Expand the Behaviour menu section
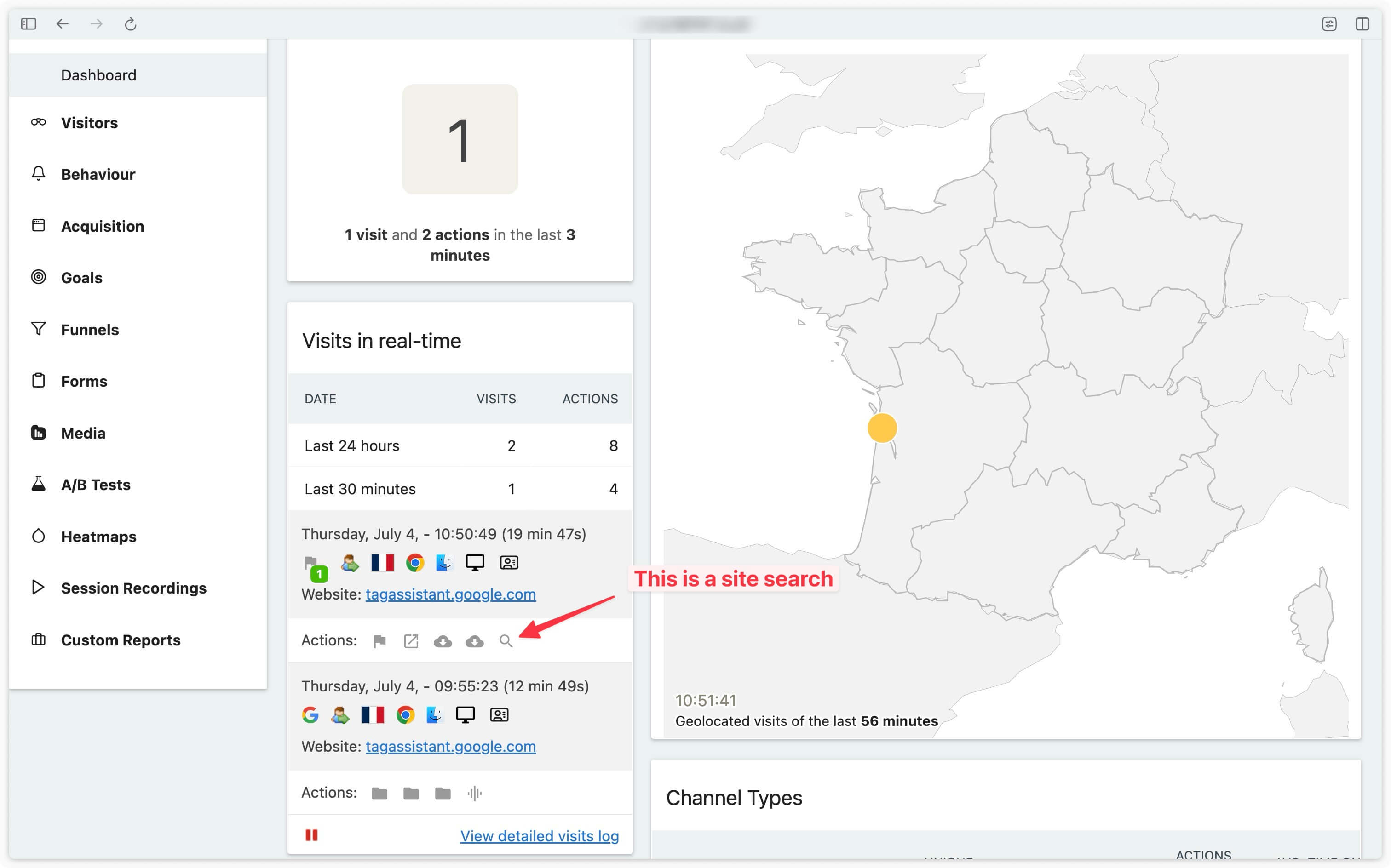The width and height of the screenshot is (1391, 868). (x=97, y=174)
